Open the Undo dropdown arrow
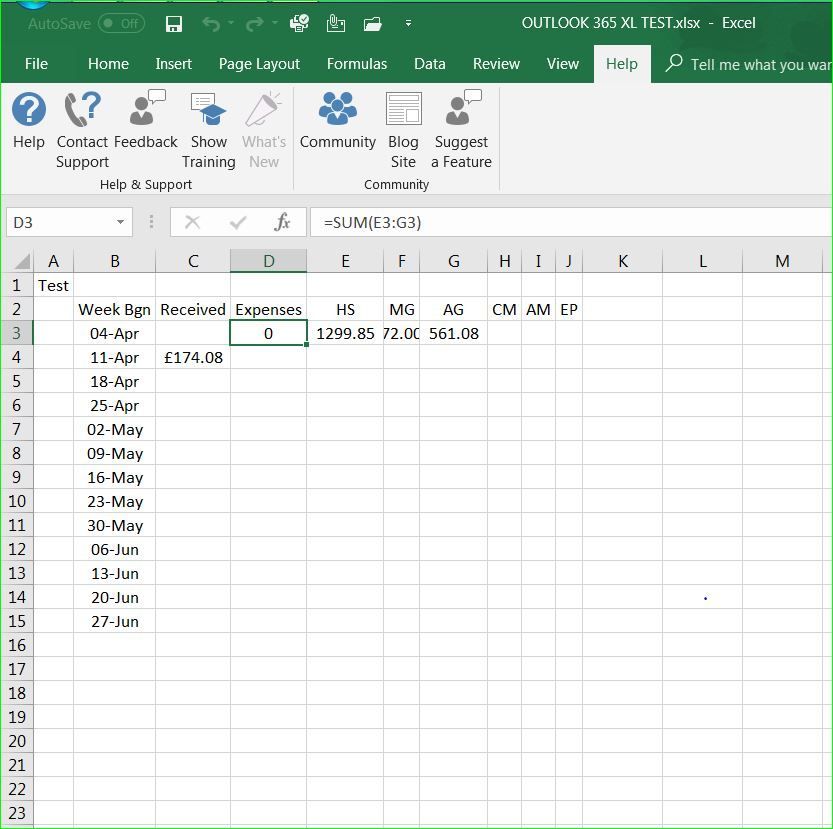This screenshot has height=829, width=833. 229,23
